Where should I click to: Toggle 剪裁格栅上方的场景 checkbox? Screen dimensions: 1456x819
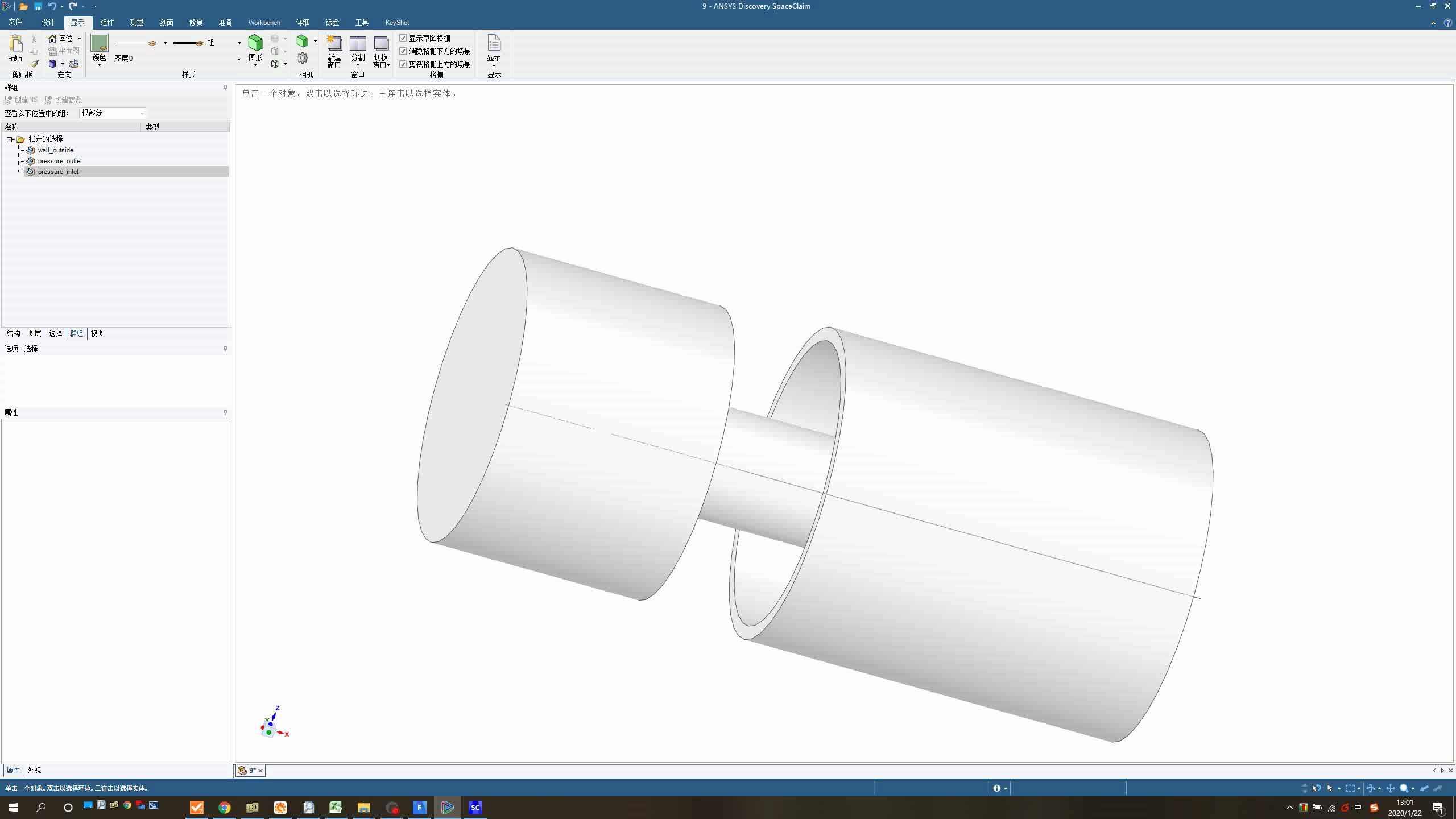point(403,64)
